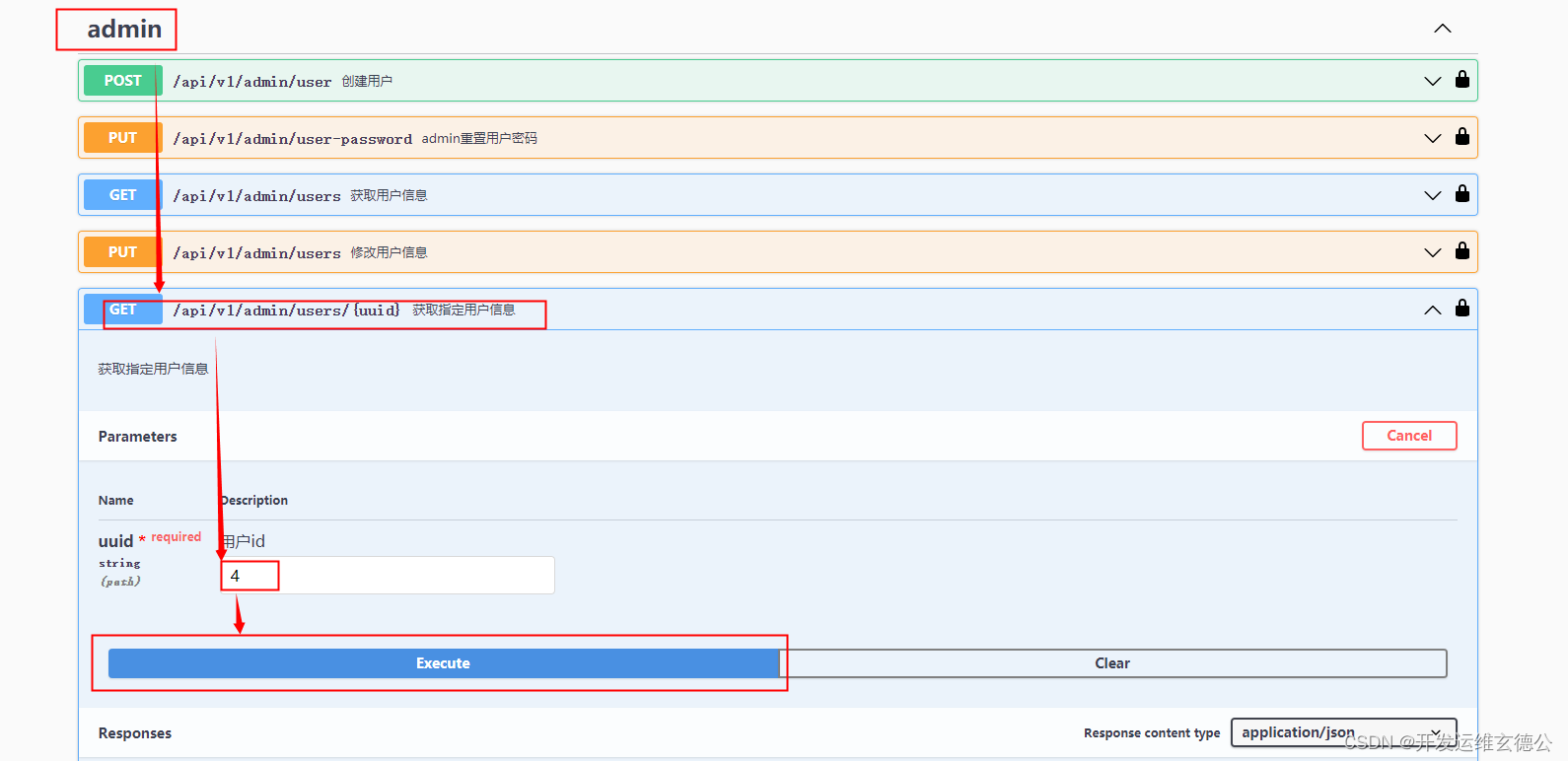
Task: Click the Parameters section heading
Action: [138, 437]
